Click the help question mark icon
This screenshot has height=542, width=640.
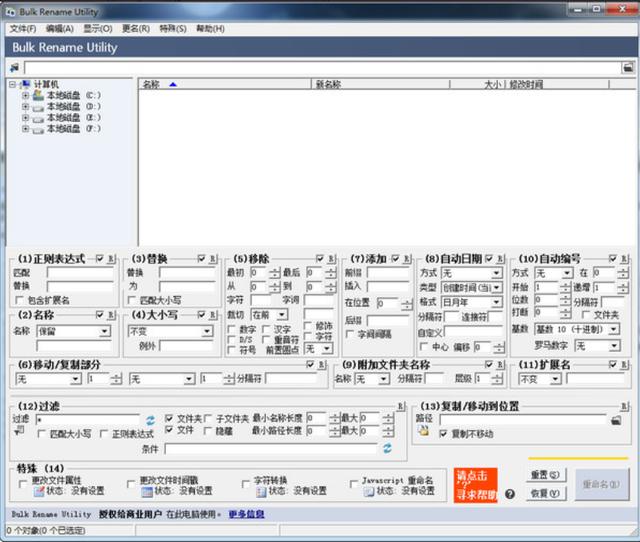pos(509,494)
